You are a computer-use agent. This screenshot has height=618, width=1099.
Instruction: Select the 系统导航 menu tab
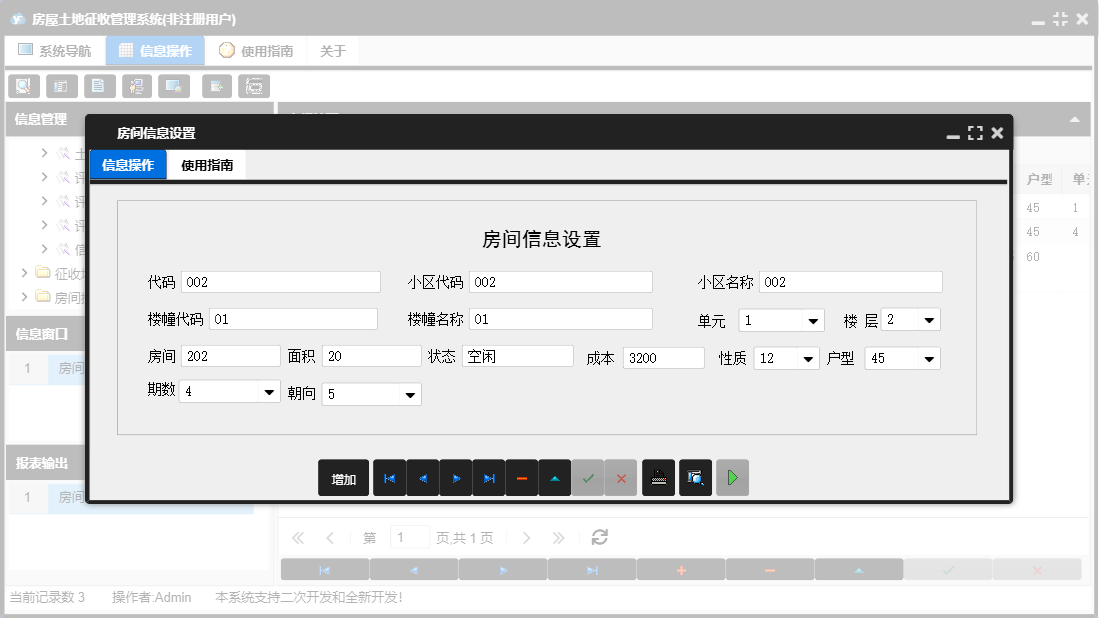(x=54, y=49)
